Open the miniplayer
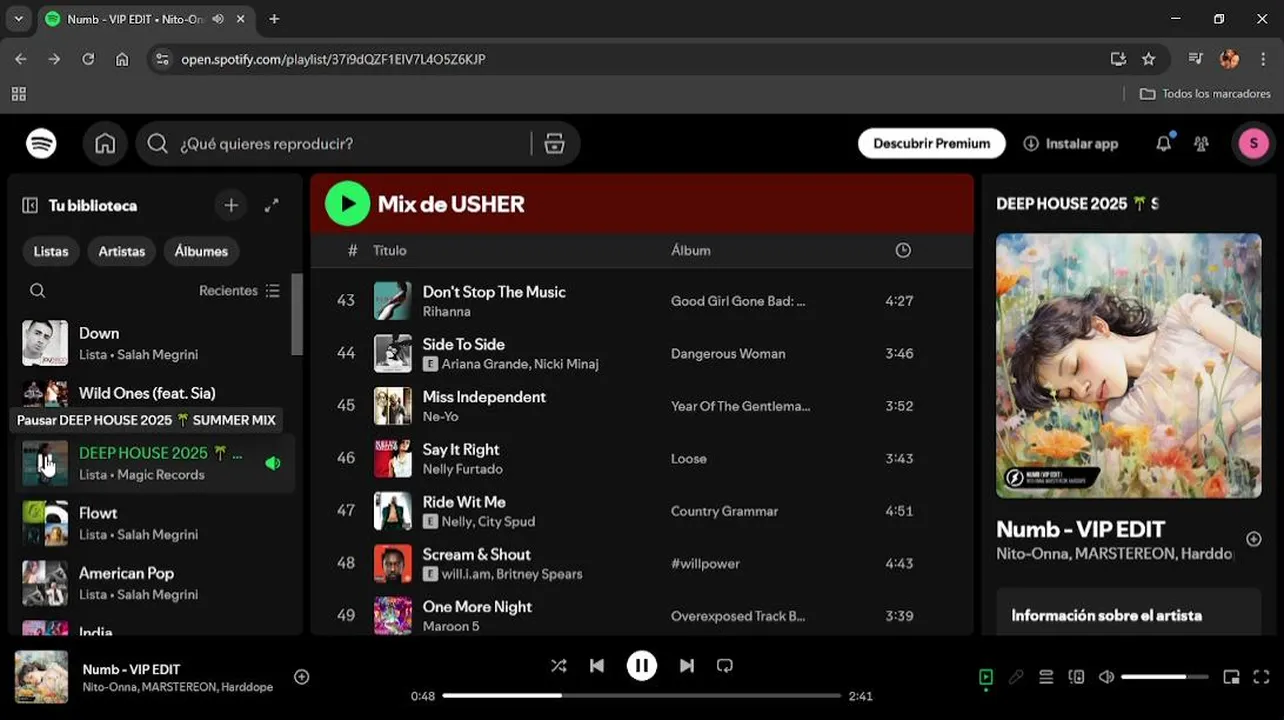This screenshot has width=1284, height=720. (x=1231, y=677)
